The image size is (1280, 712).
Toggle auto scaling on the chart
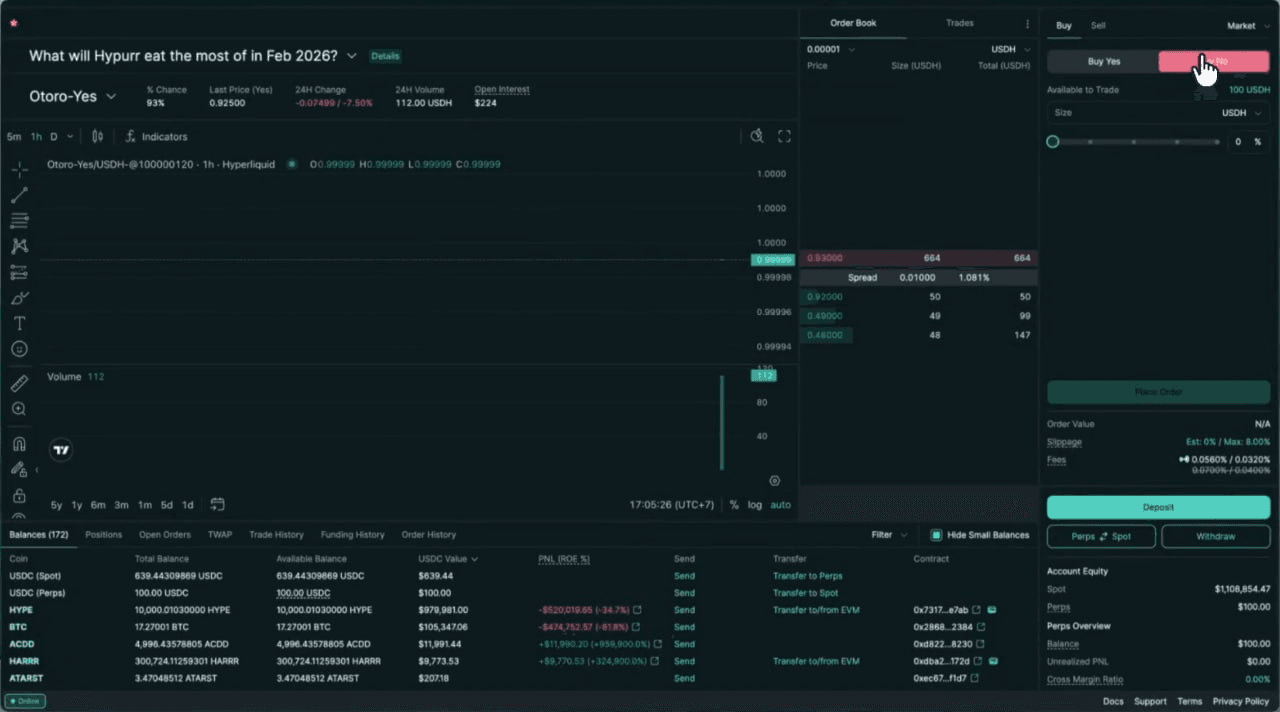[x=780, y=505]
